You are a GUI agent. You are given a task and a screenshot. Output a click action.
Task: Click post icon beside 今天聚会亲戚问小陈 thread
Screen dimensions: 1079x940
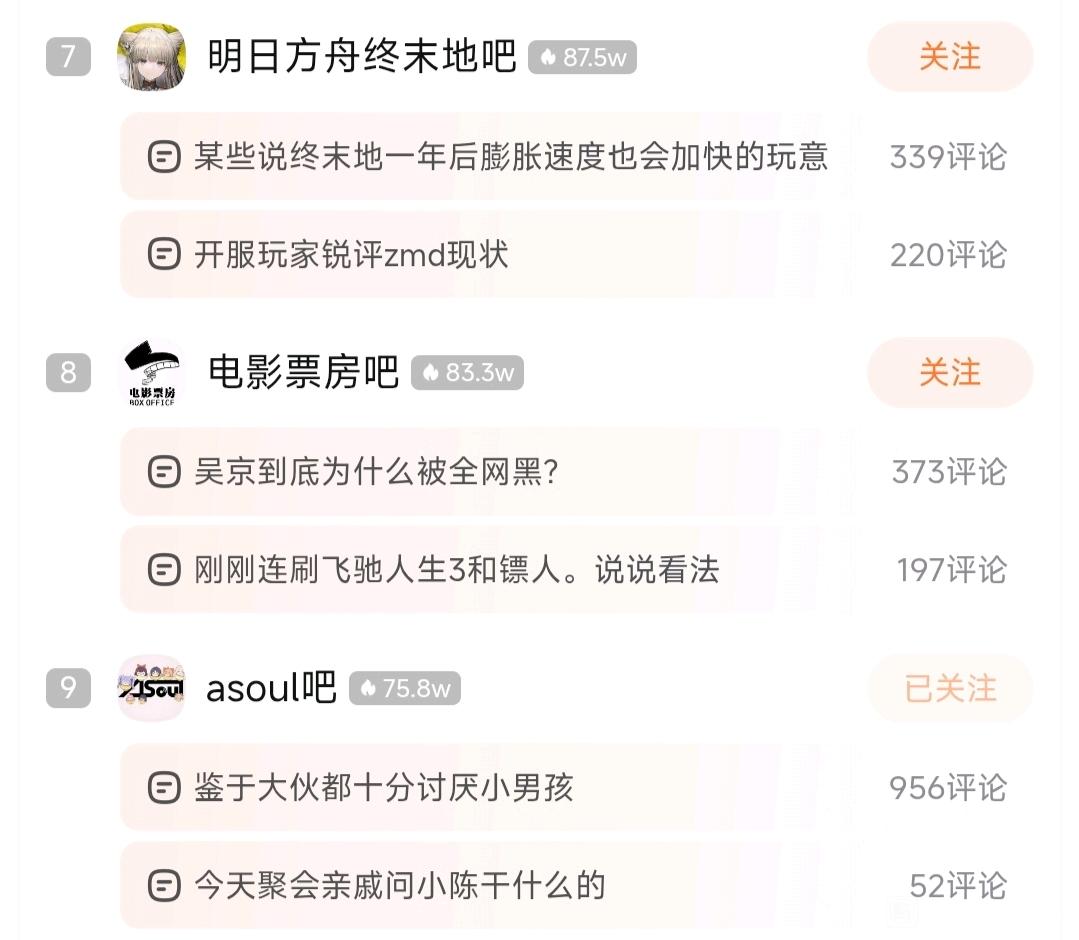coord(164,885)
